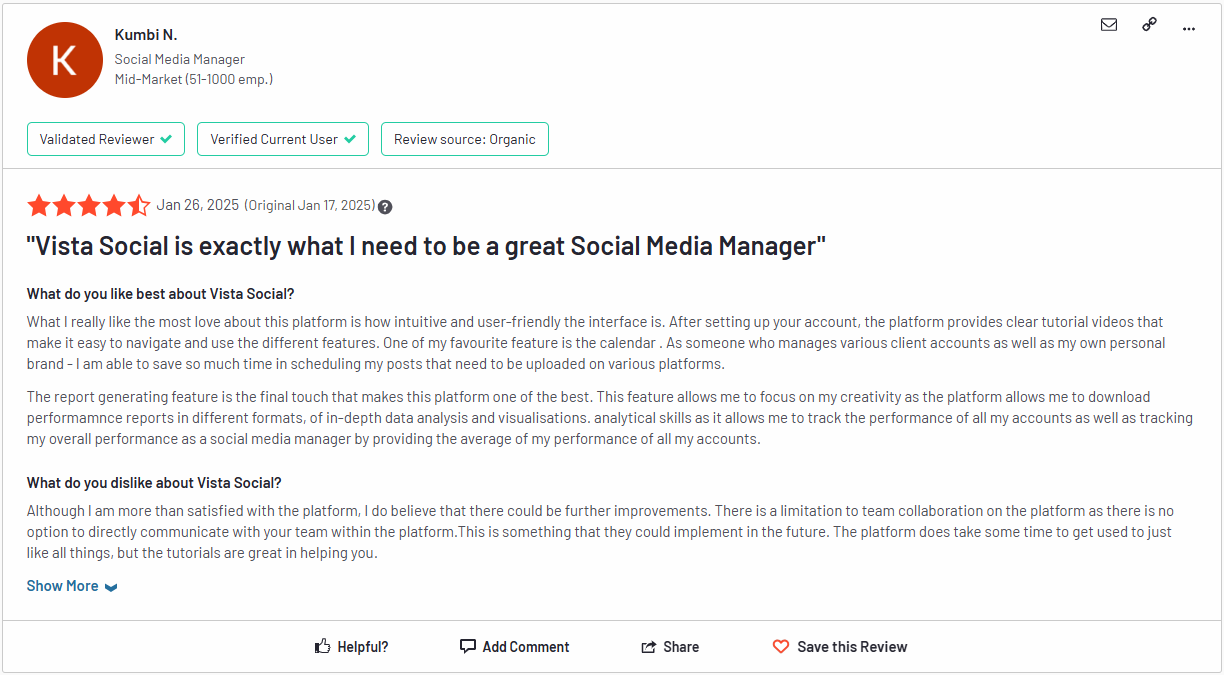This screenshot has width=1224, height=675.
Task: Click the Verified Current User badge
Action: click(282, 139)
